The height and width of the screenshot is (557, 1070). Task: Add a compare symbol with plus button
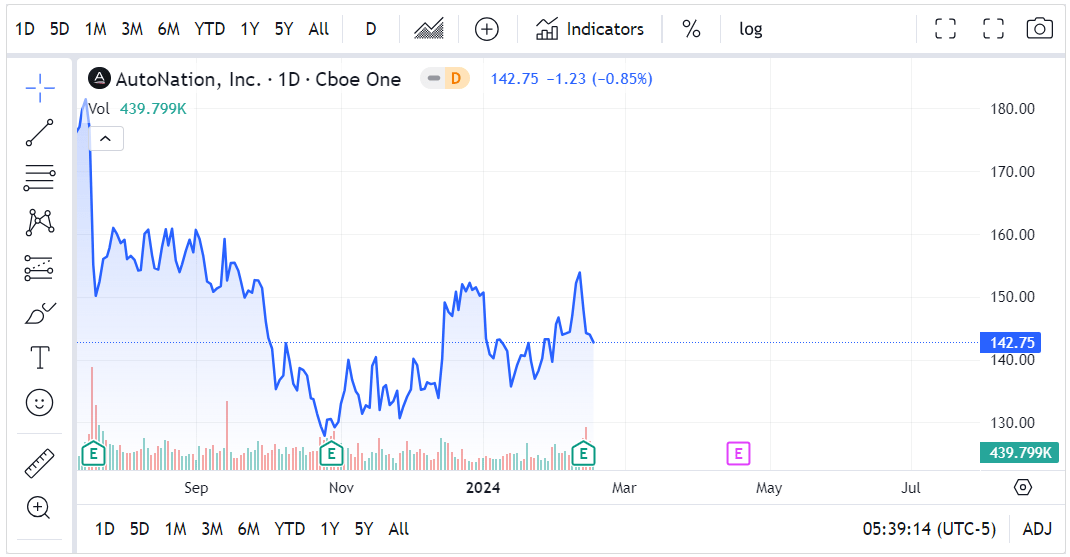pyautogui.click(x=487, y=29)
